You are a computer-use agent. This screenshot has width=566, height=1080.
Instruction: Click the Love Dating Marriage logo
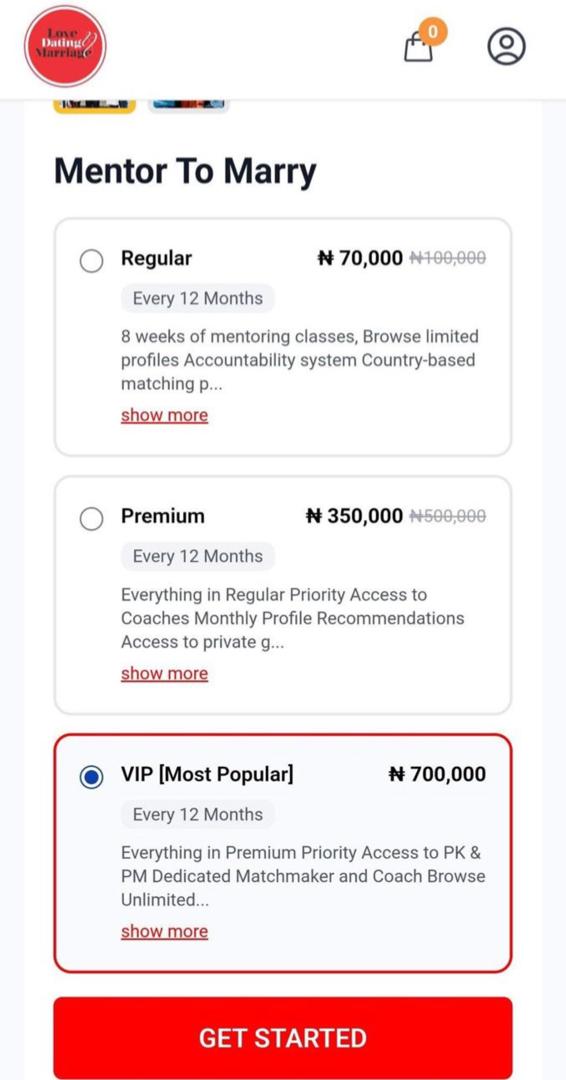tap(65, 46)
